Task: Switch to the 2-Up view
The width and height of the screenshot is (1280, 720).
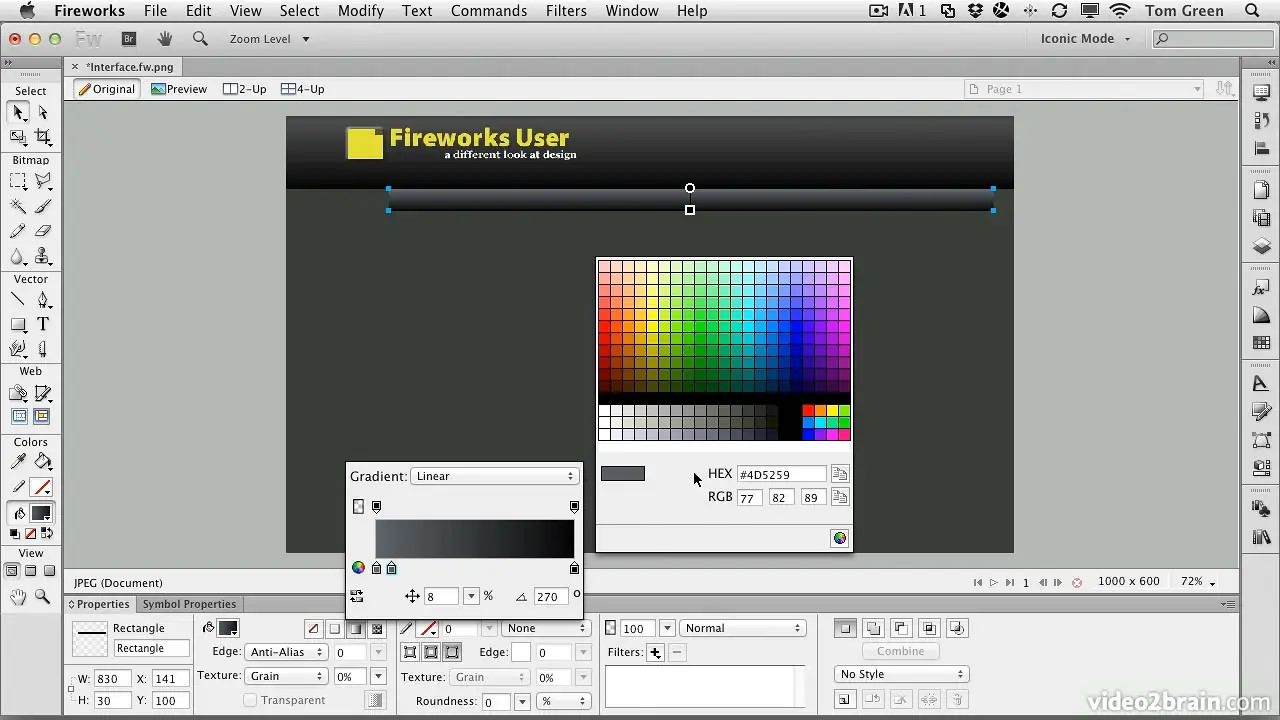Action: coord(245,89)
